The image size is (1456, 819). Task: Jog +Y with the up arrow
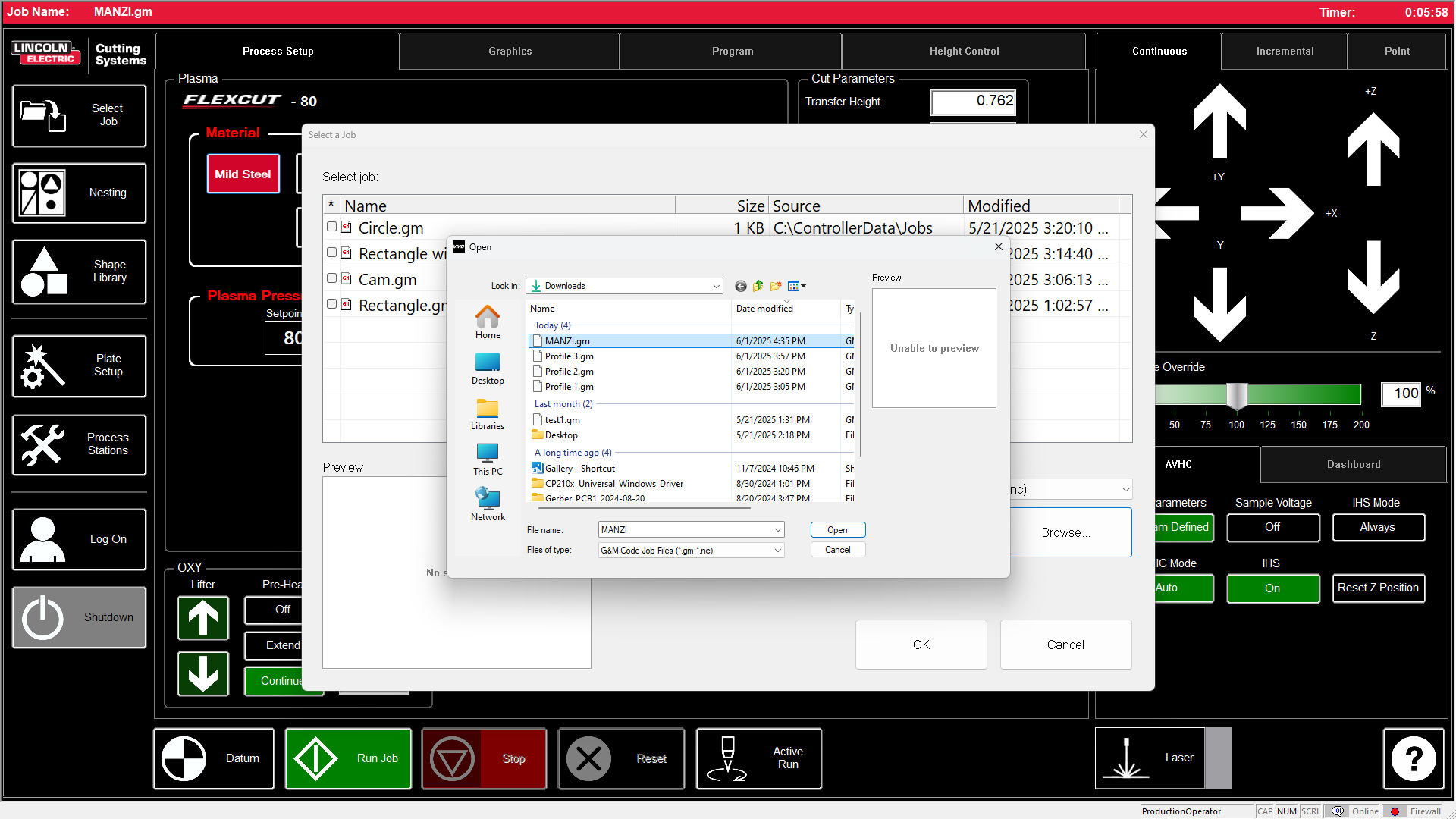1219,121
